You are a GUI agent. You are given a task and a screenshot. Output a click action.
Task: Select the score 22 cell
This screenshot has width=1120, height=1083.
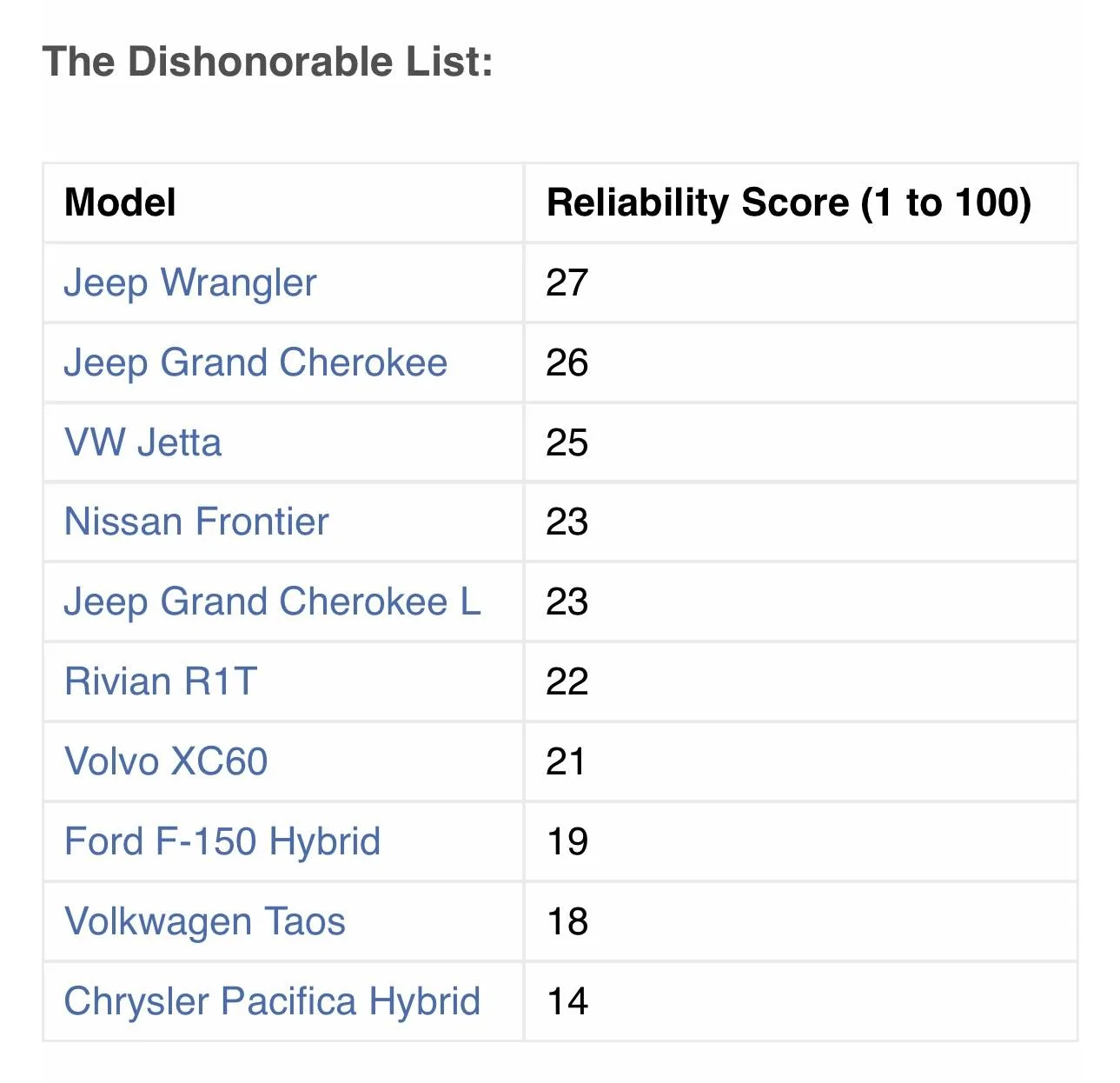pyautogui.click(x=567, y=682)
